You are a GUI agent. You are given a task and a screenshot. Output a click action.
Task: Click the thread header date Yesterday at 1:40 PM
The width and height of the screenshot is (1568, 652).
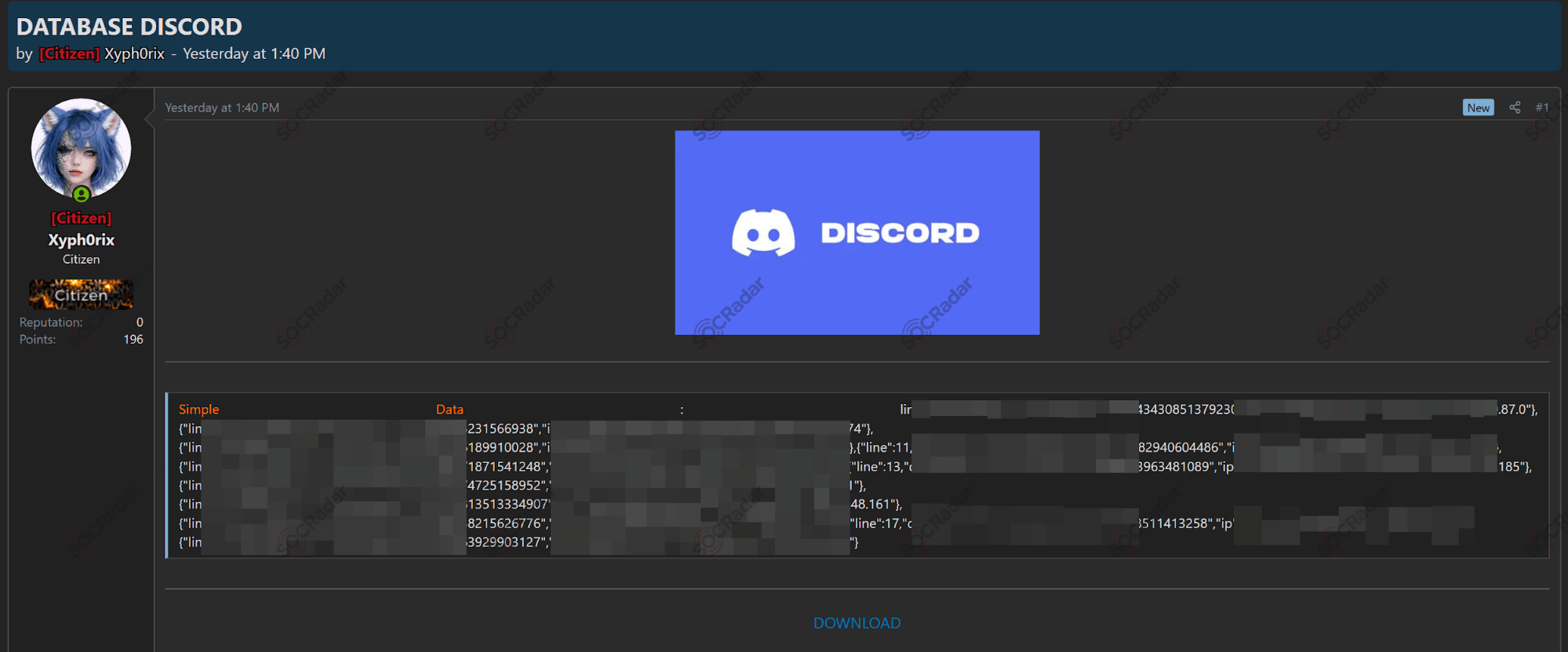click(254, 53)
